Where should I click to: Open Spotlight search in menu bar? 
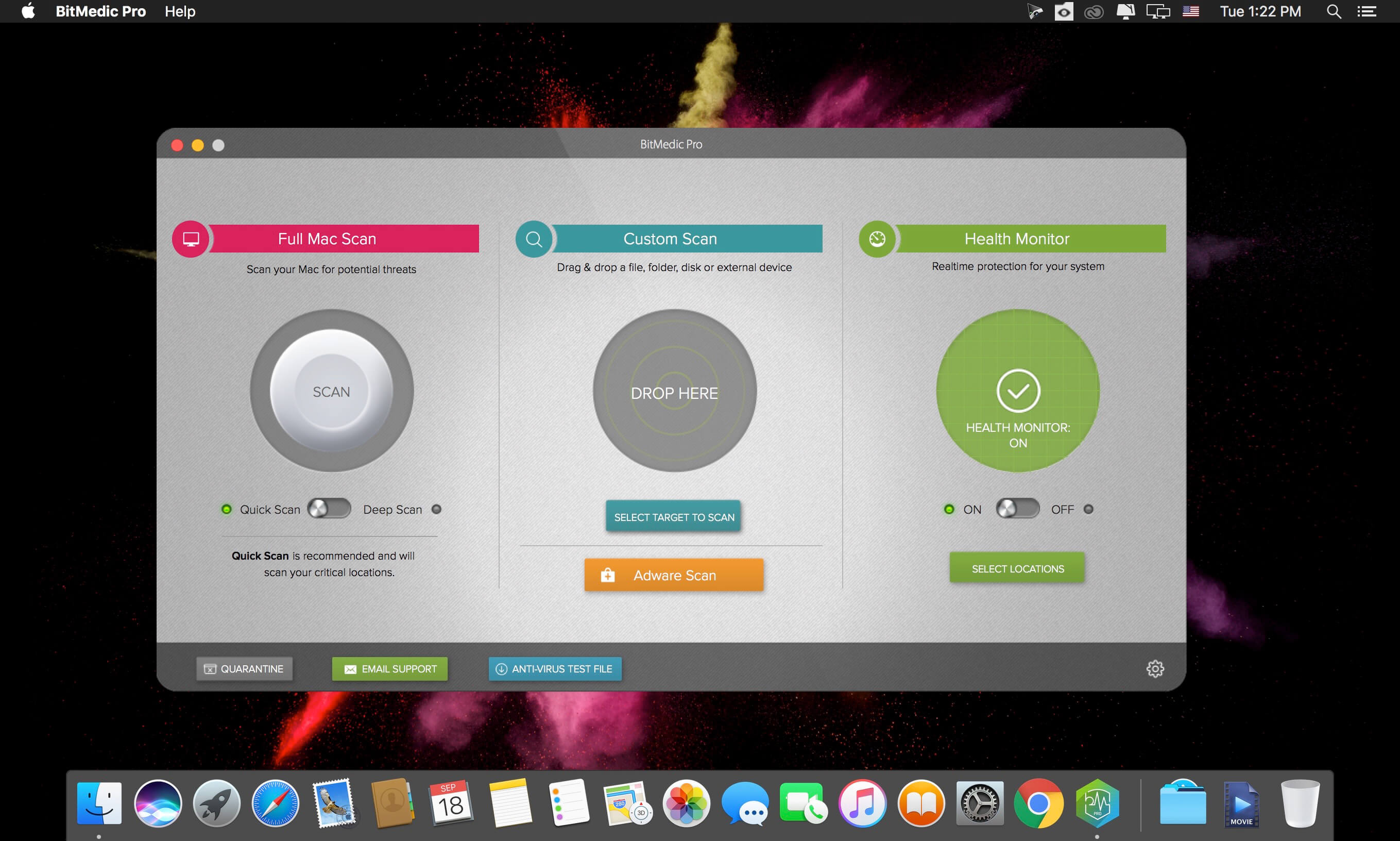pyautogui.click(x=1334, y=11)
